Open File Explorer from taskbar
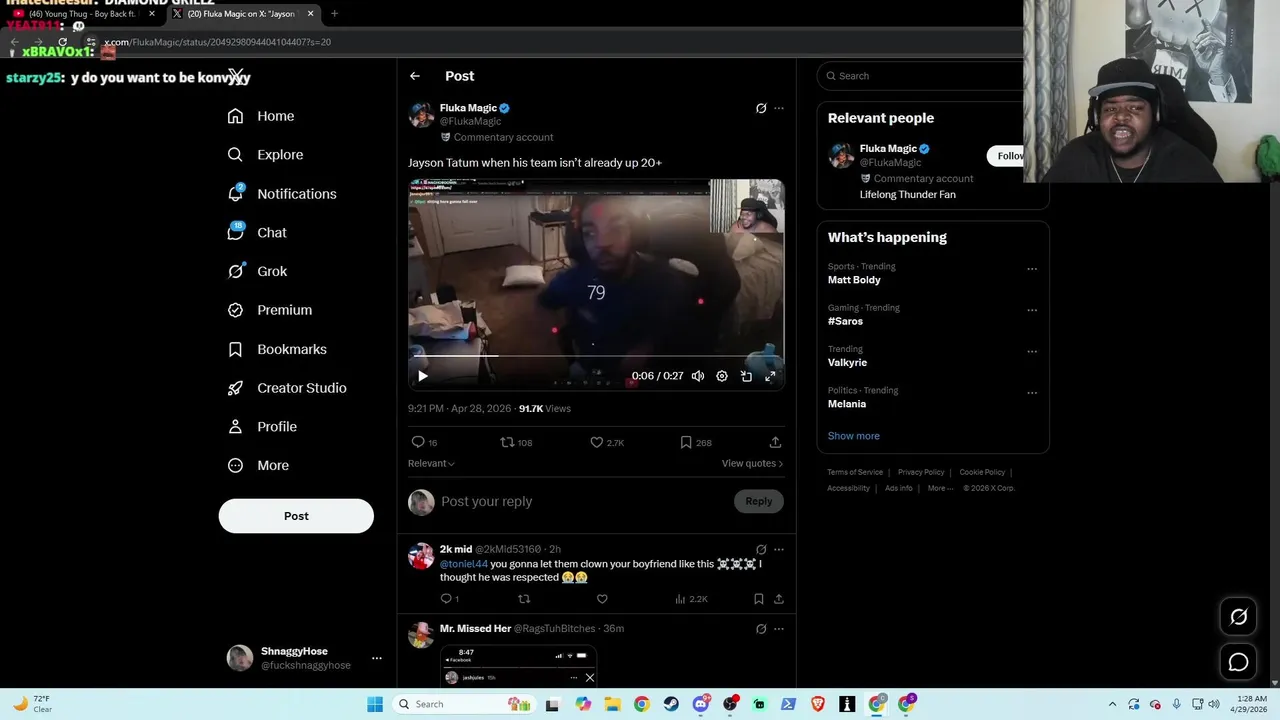Screen dimensions: 1280x720 (x=612, y=704)
